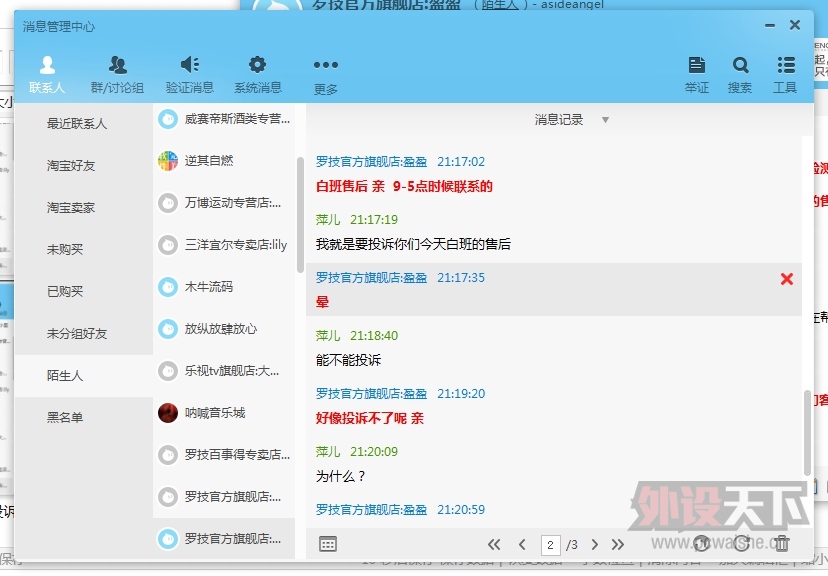
Task: Click sender name at 21:19:20
Action: [x=371, y=394]
